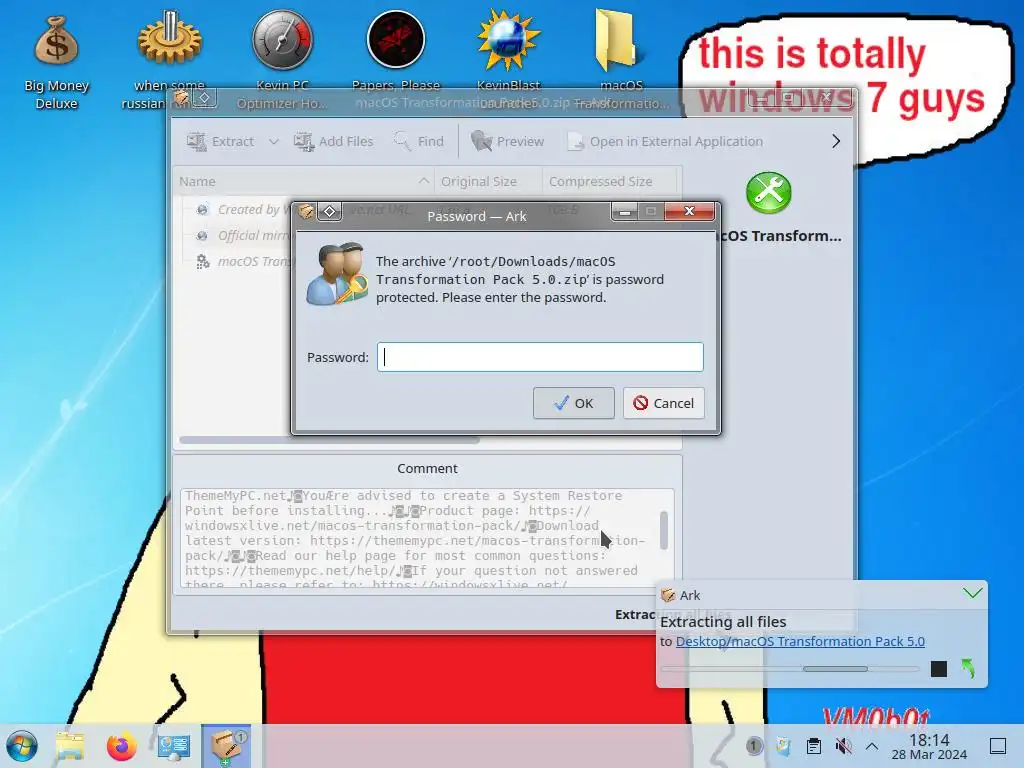Viewport: 1024px width, 768px height.
Task: Open the Desktop/macOS Transformation Pack 5.0 link
Action: tap(800, 641)
